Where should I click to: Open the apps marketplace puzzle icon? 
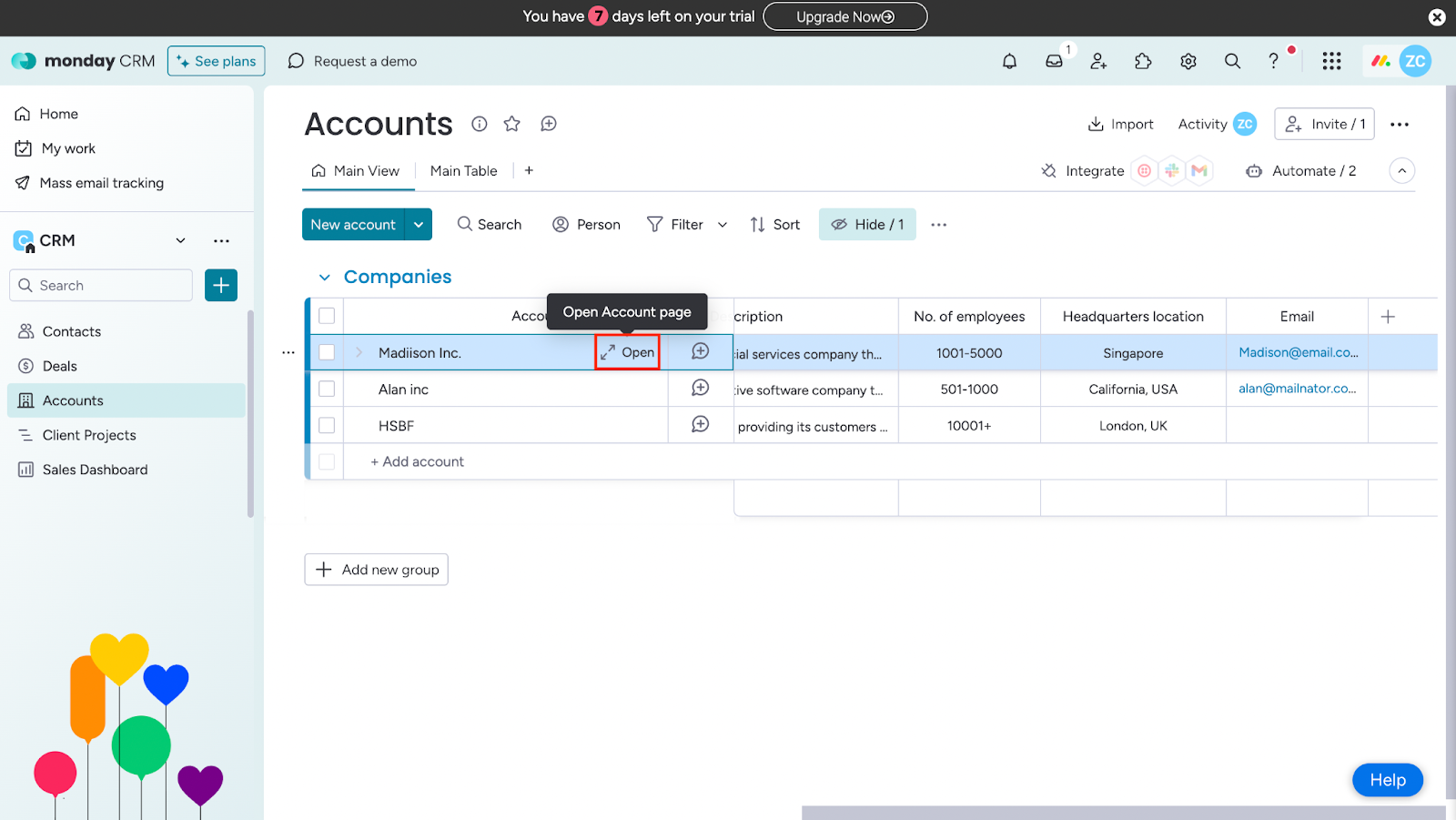[1143, 61]
